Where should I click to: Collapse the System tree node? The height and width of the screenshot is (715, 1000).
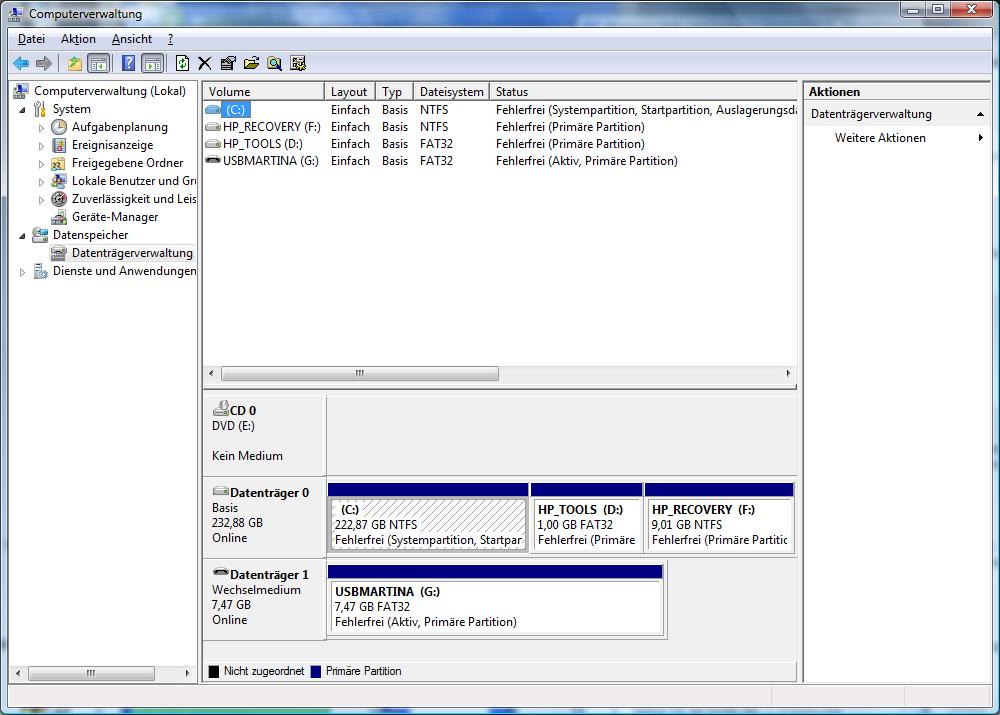[x=22, y=110]
